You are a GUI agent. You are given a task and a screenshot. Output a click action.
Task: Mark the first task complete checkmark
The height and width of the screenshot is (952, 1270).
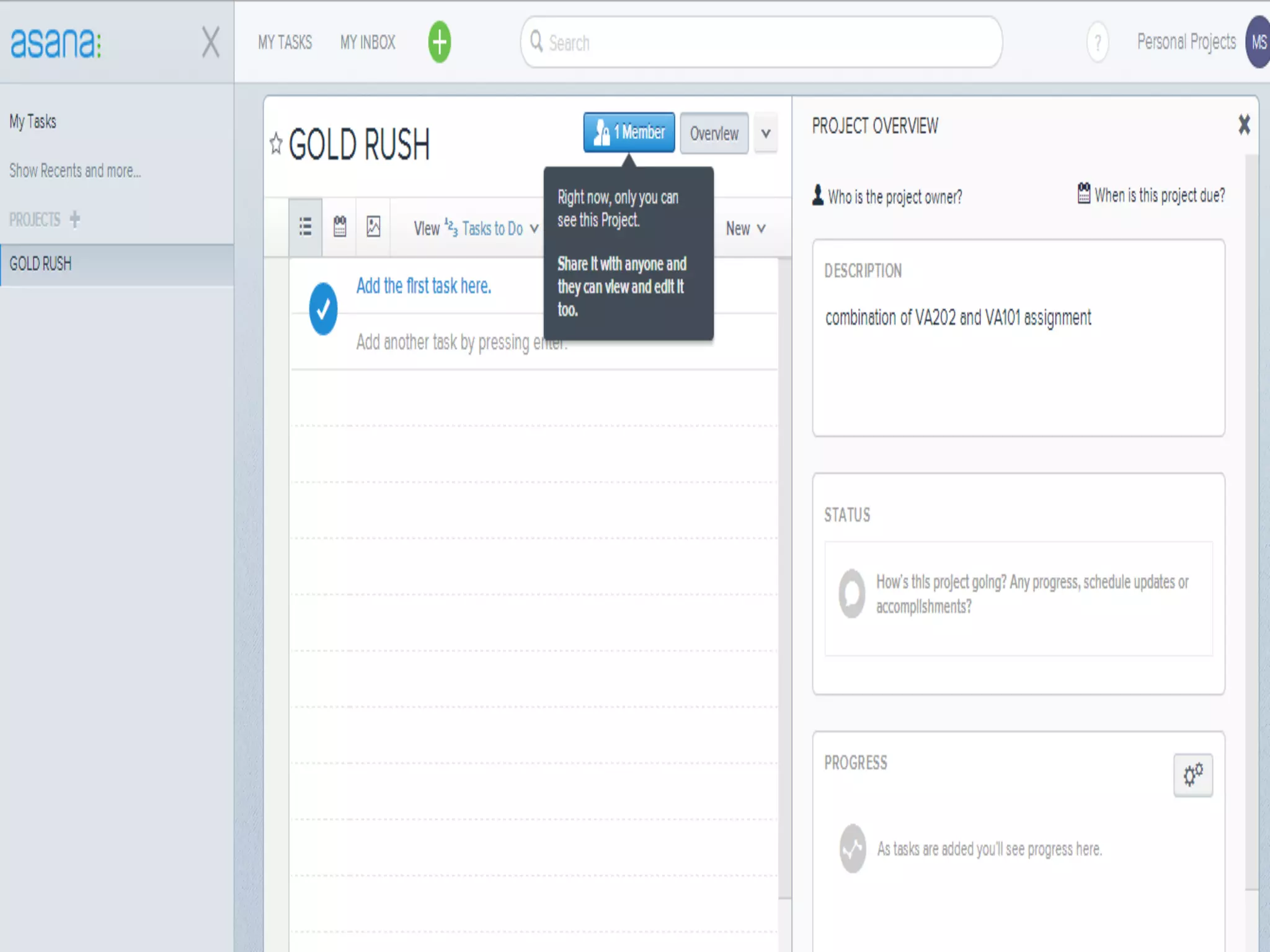(x=323, y=309)
